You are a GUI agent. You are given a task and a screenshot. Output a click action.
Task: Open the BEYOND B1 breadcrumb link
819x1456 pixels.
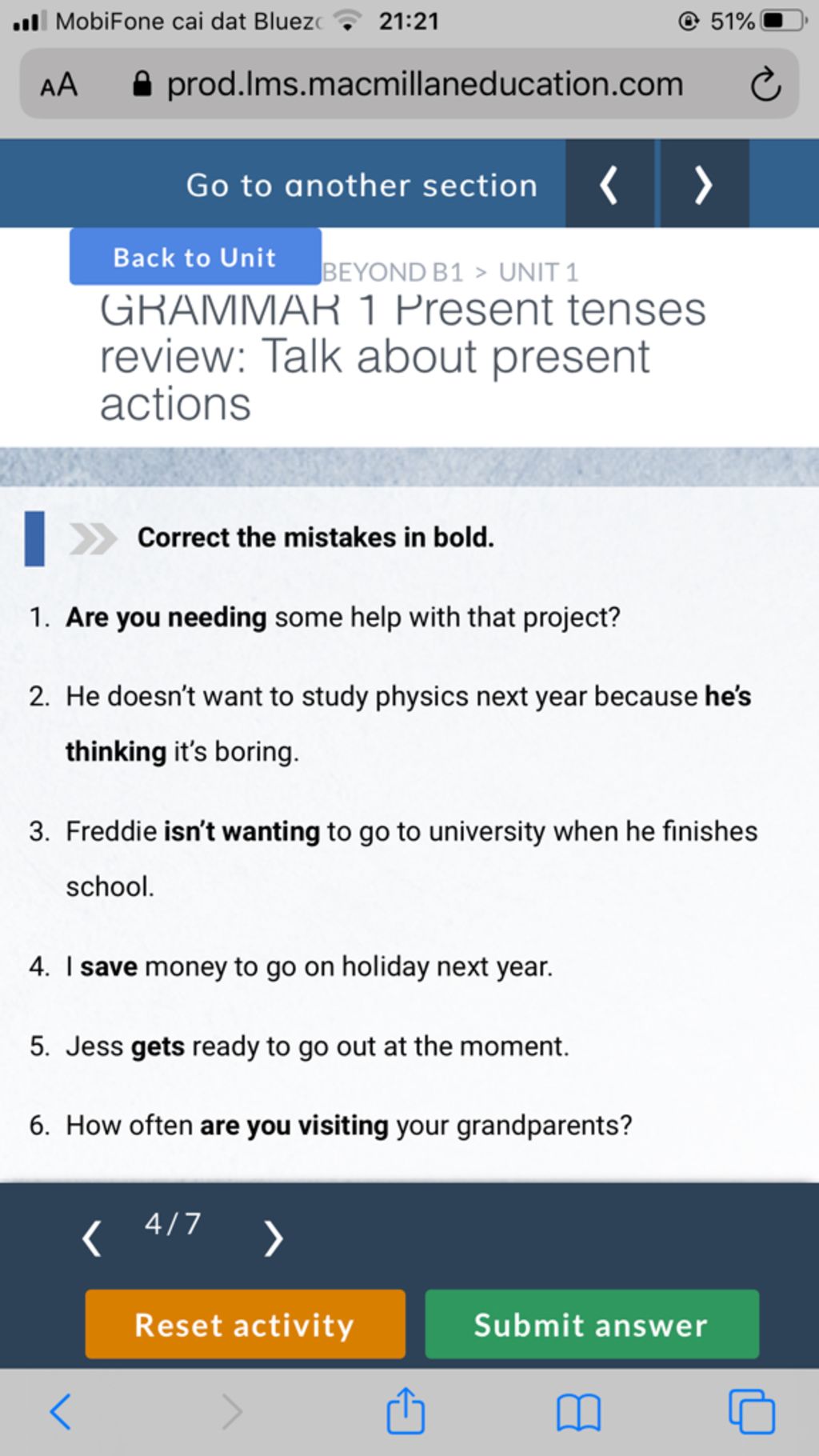pyautogui.click(x=393, y=273)
